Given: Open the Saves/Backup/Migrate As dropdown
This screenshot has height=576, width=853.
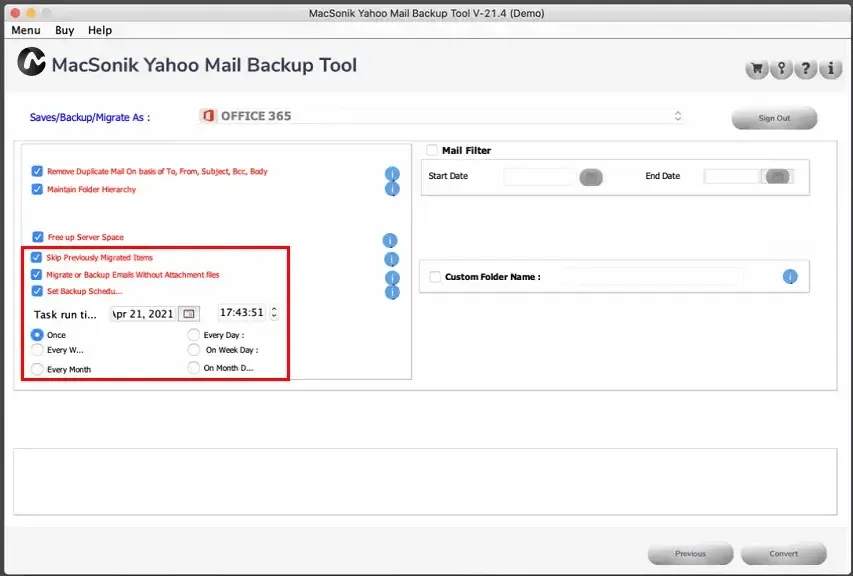Looking at the screenshot, I should [441, 116].
